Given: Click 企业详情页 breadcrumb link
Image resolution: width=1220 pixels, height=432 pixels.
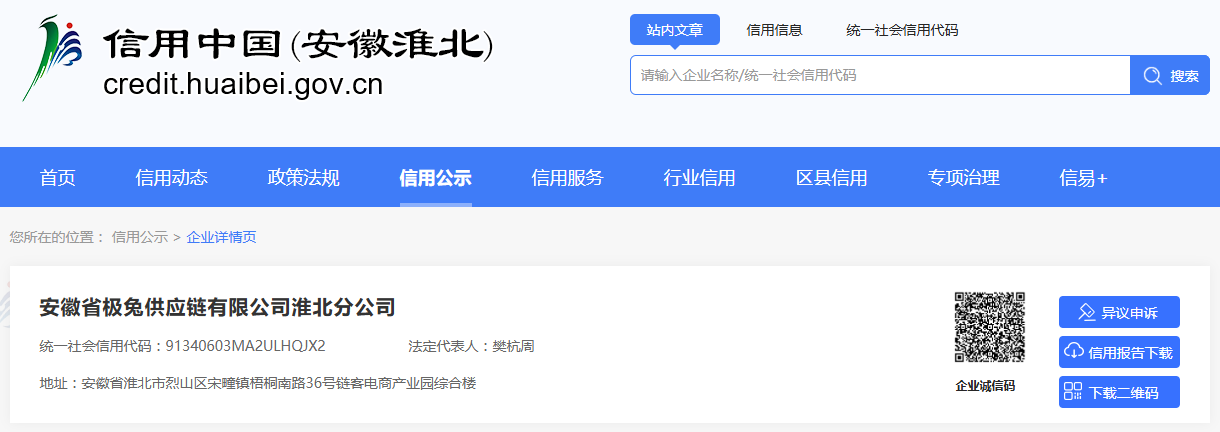Looking at the screenshot, I should (222, 237).
